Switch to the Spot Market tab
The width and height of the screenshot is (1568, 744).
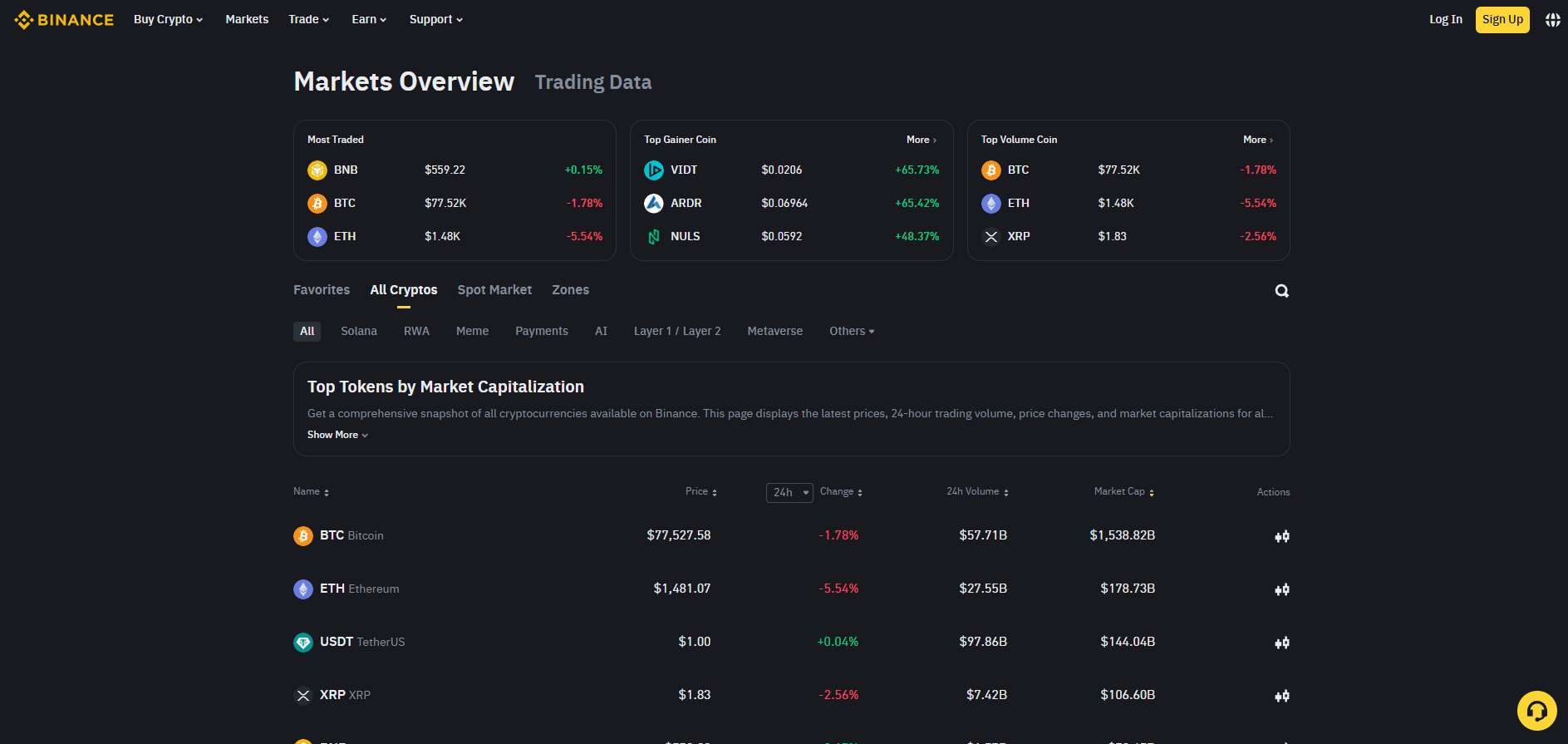[x=494, y=290]
